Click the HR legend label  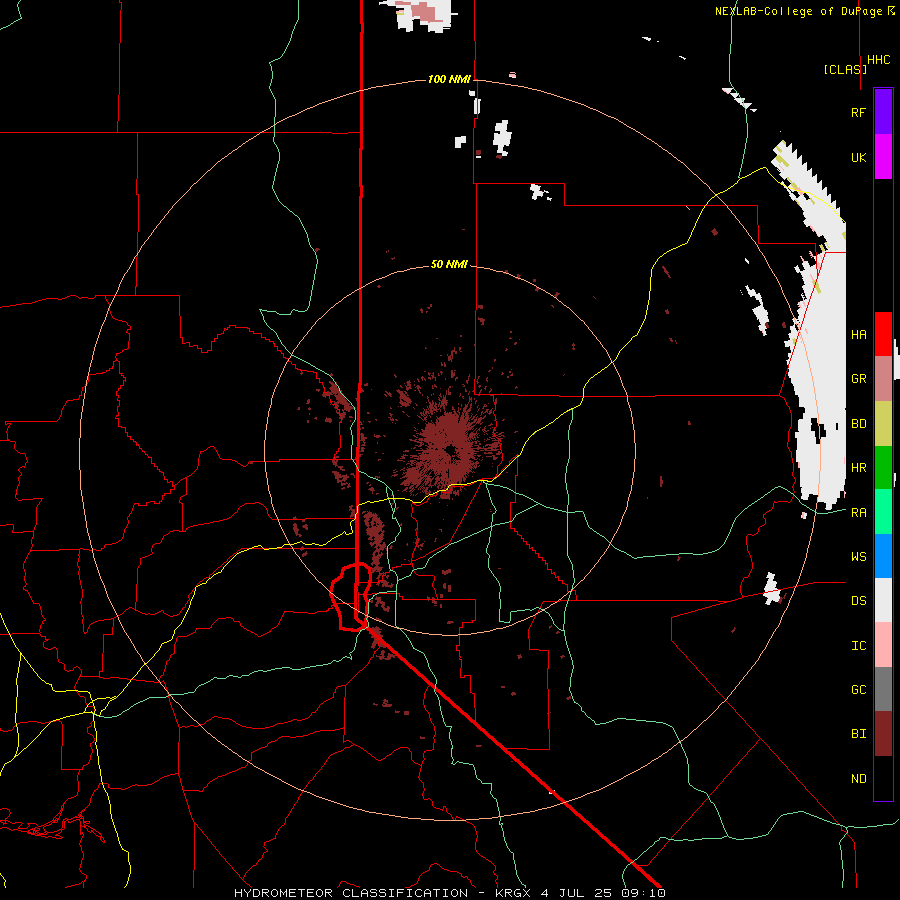859,468
